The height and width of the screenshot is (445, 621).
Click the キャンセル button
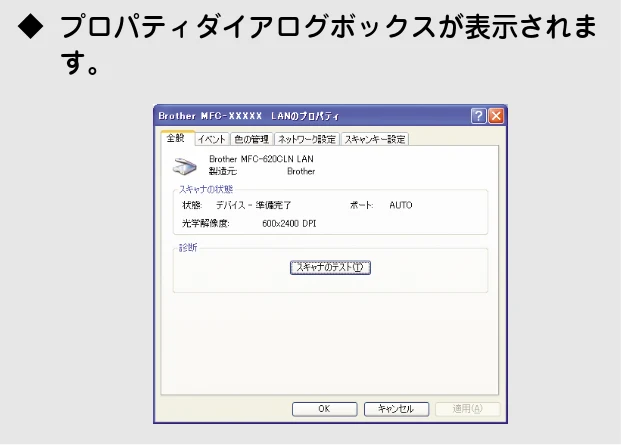(x=396, y=409)
